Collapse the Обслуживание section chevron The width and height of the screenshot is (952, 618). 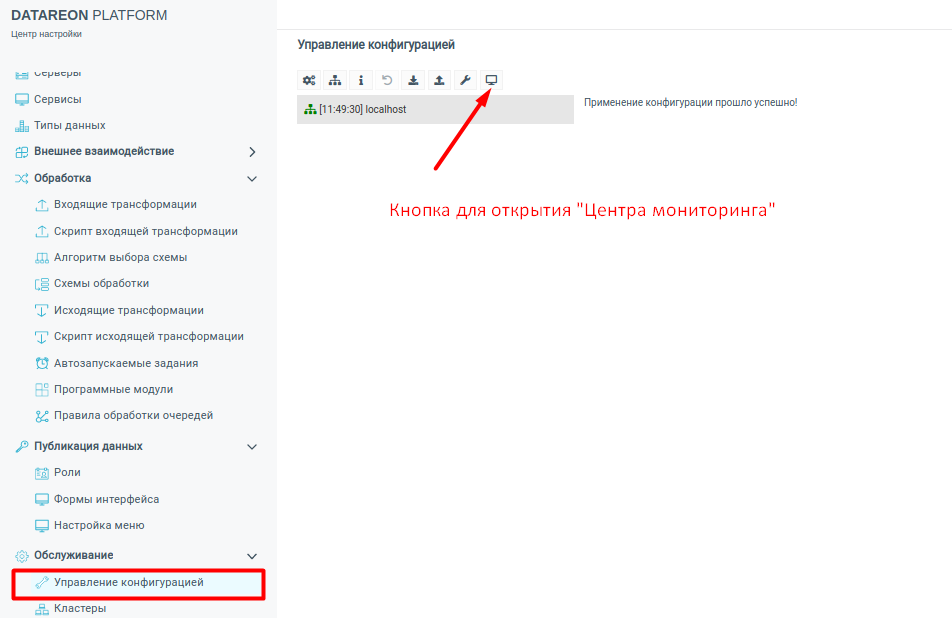point(252,556)
